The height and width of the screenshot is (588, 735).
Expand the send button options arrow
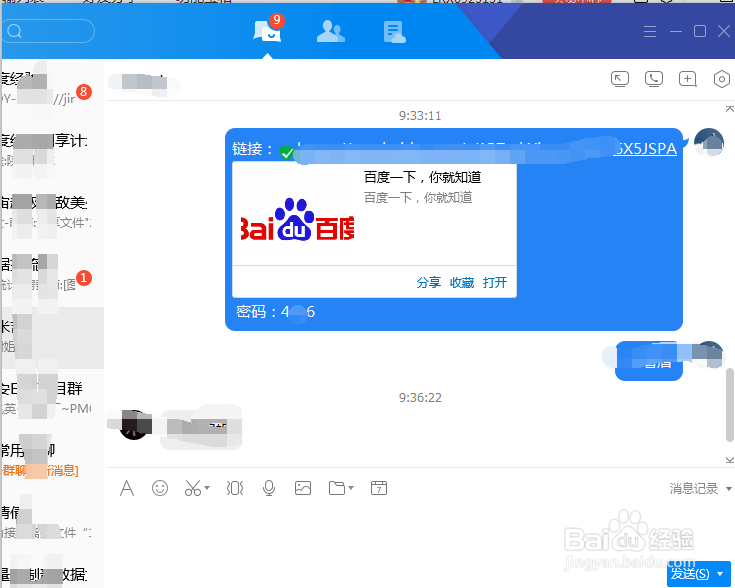pyautogui.click(x=720, y=574)
